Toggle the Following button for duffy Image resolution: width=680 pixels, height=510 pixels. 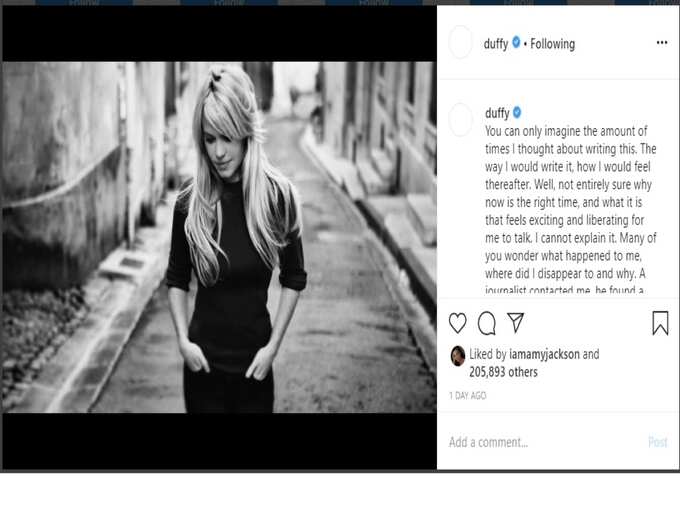[x=552, y=44]
